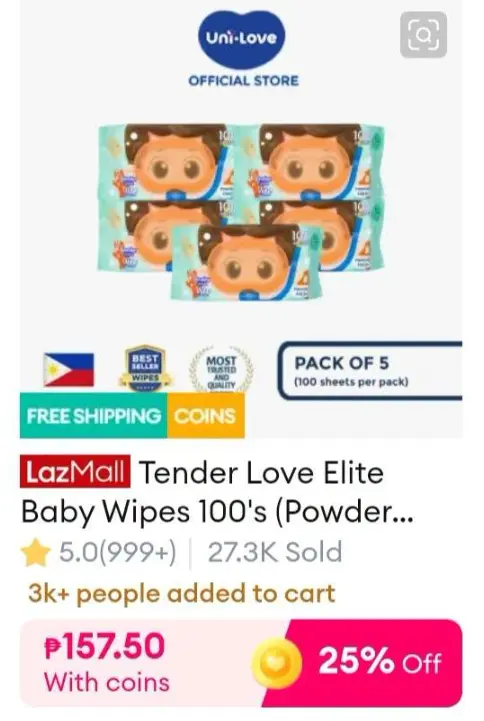Open the Official Store text link
Screen dimensions: 484x721
(243, 81)
